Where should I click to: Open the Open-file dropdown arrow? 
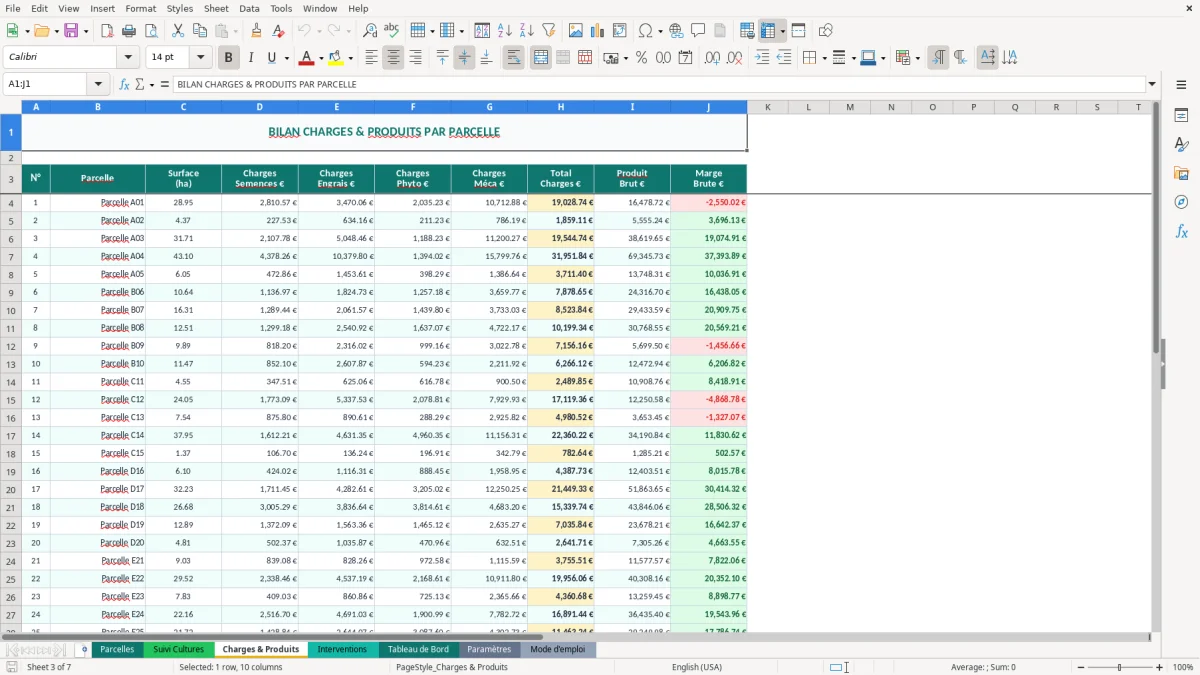55,31
